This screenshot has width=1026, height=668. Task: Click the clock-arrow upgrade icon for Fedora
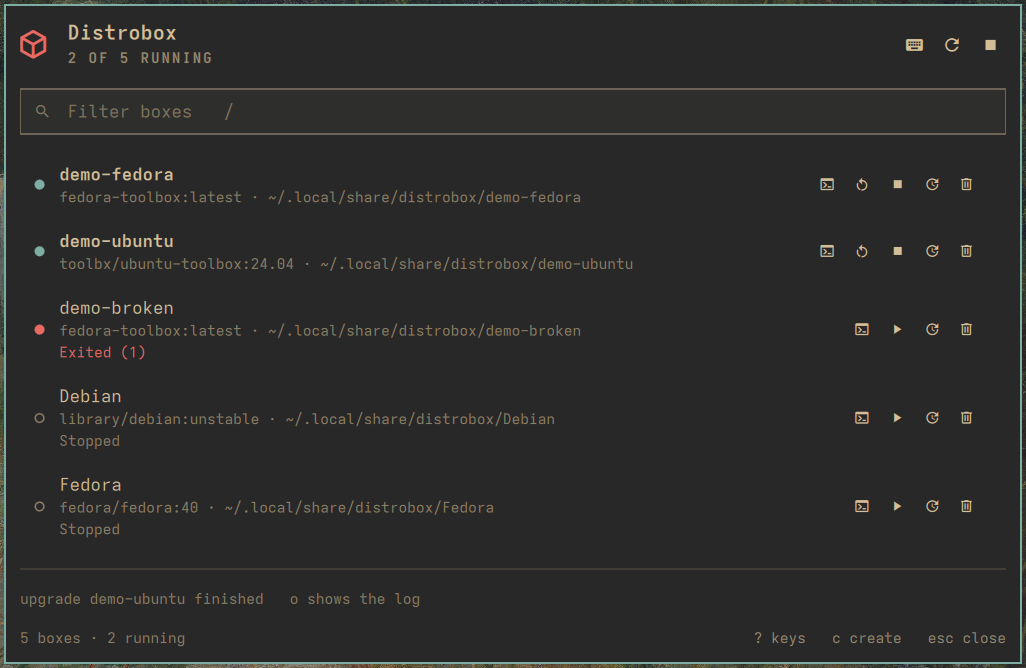tap(932, 506)
